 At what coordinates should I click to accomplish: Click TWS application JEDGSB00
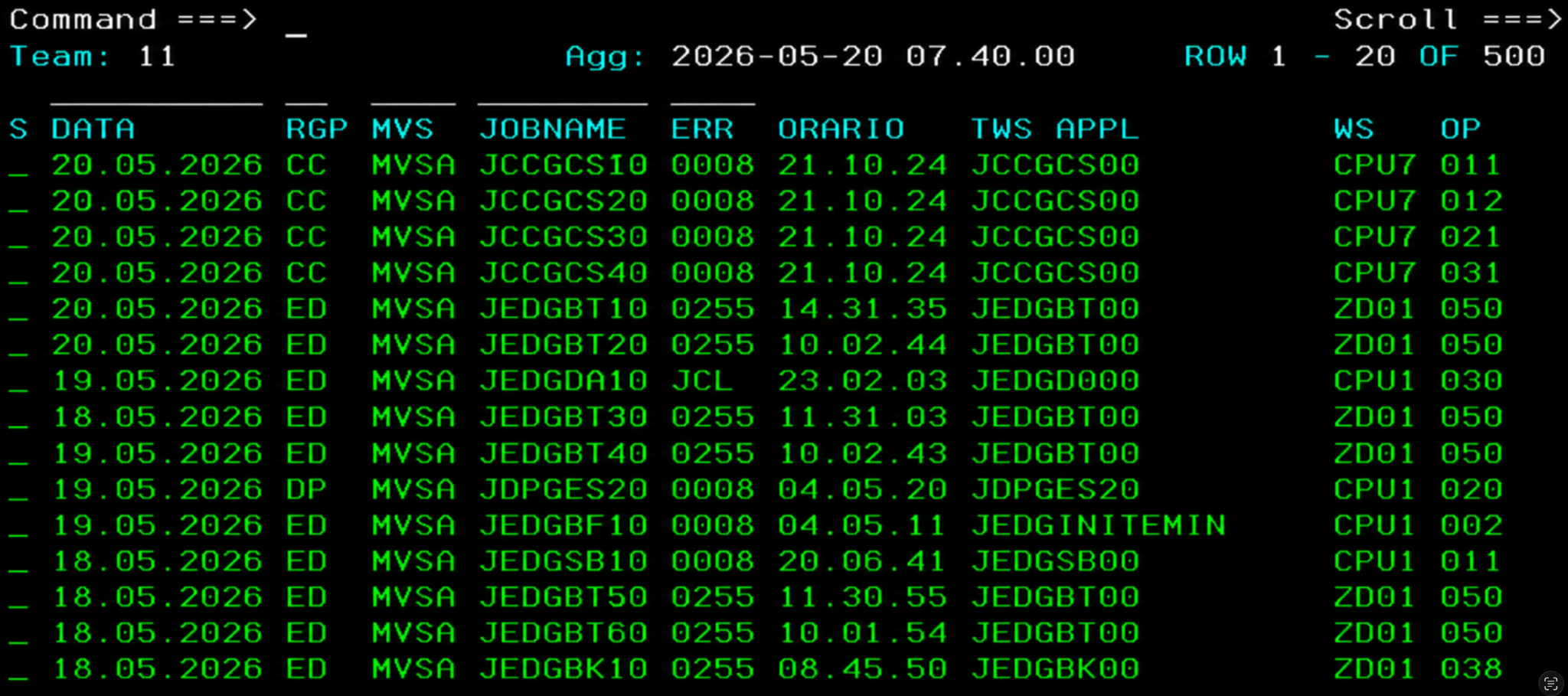pyautogui.click(x=1055, y=562)
